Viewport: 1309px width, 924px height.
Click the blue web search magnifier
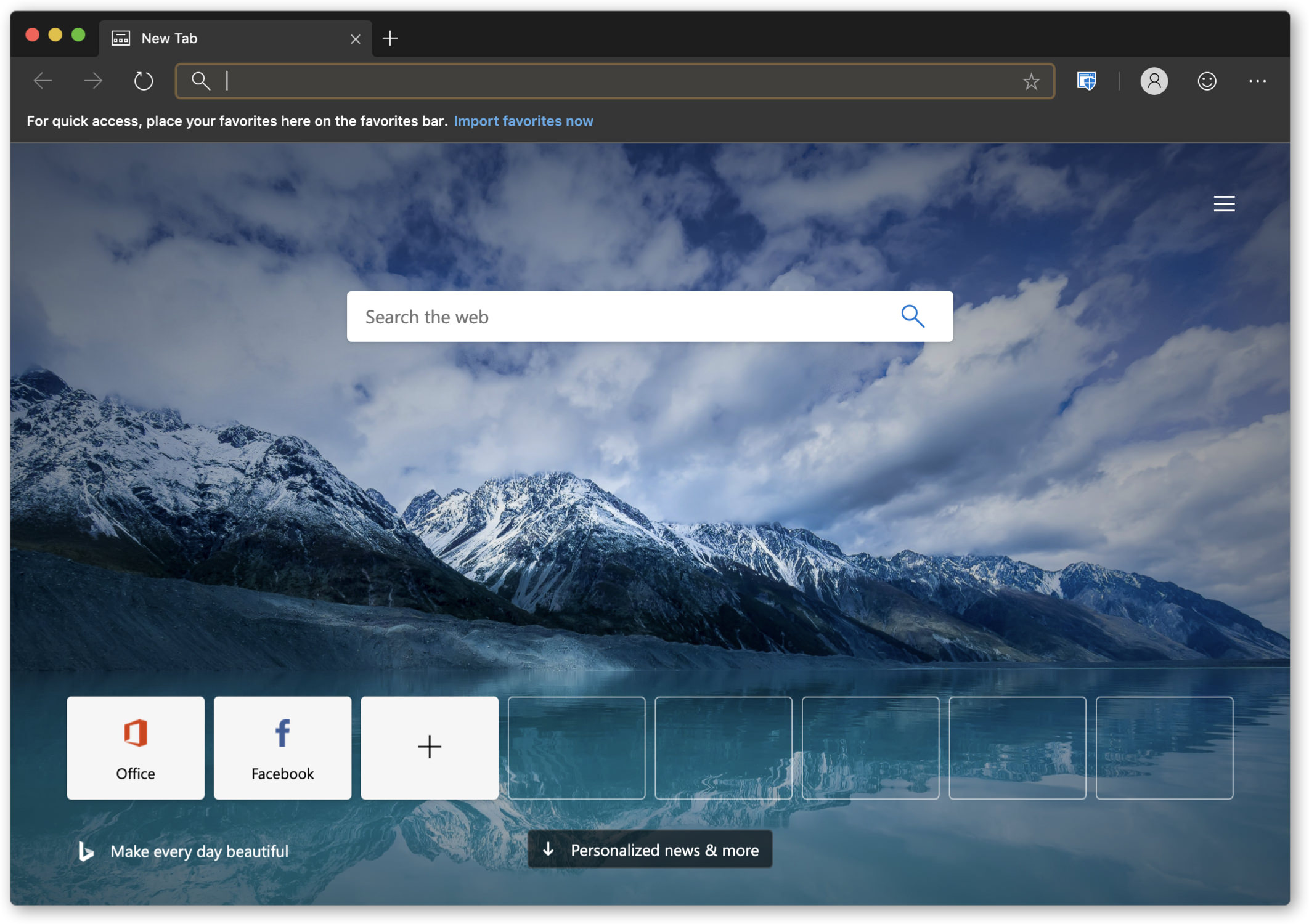[912, 316]
